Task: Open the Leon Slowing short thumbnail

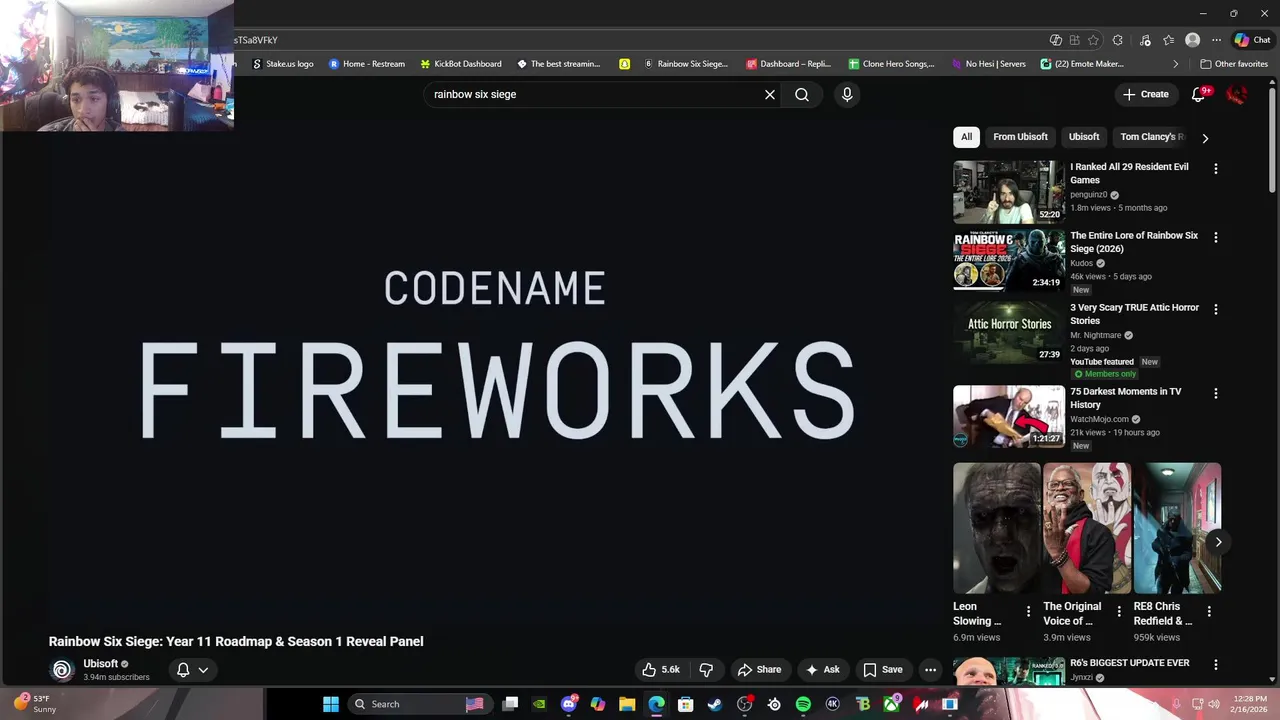Action: pyautogui.click(x=997, y=528)
